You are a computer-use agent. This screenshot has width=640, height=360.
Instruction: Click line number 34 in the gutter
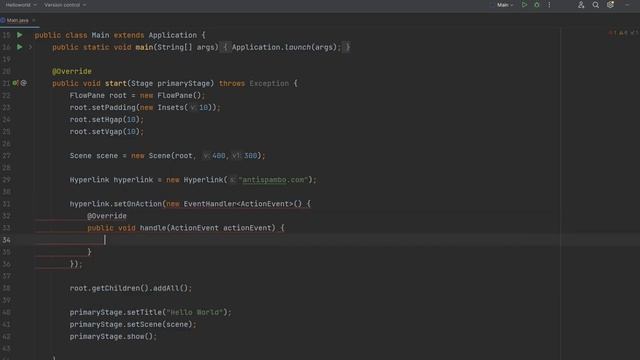click(x=6, y=240)
